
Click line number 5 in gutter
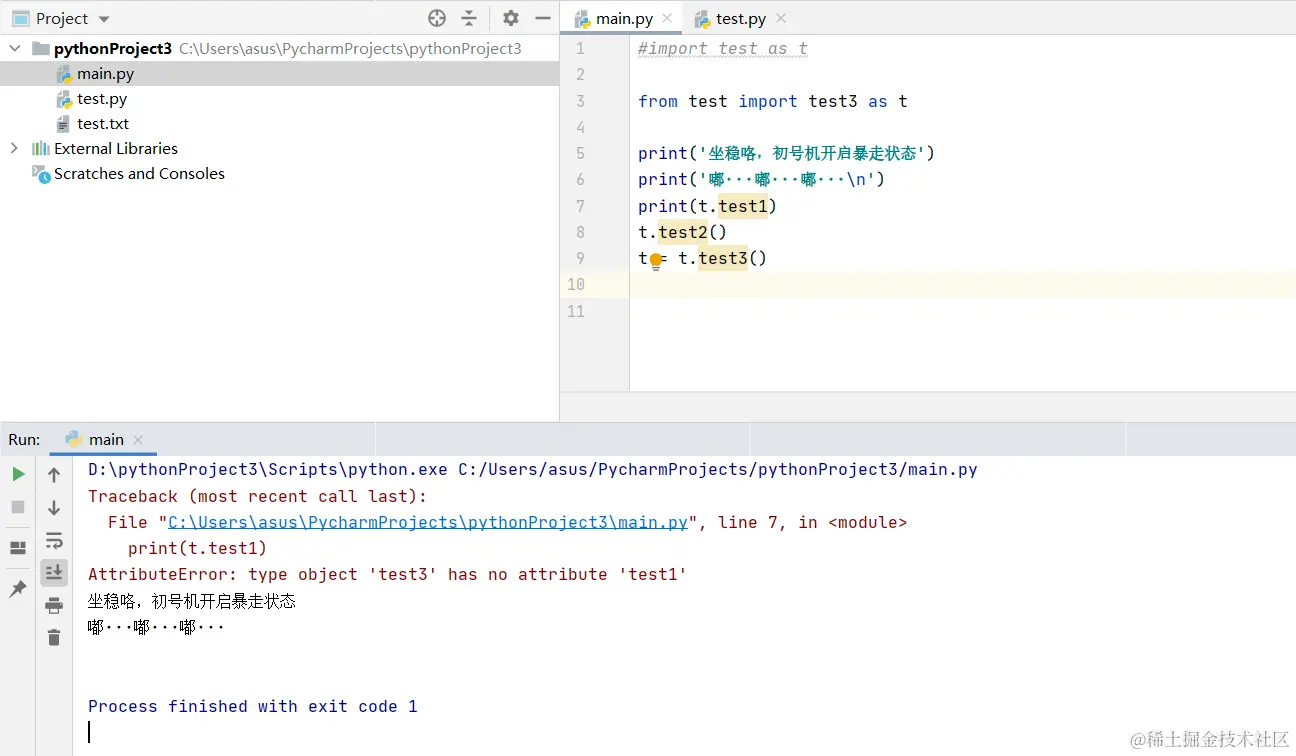coord(580,153)
